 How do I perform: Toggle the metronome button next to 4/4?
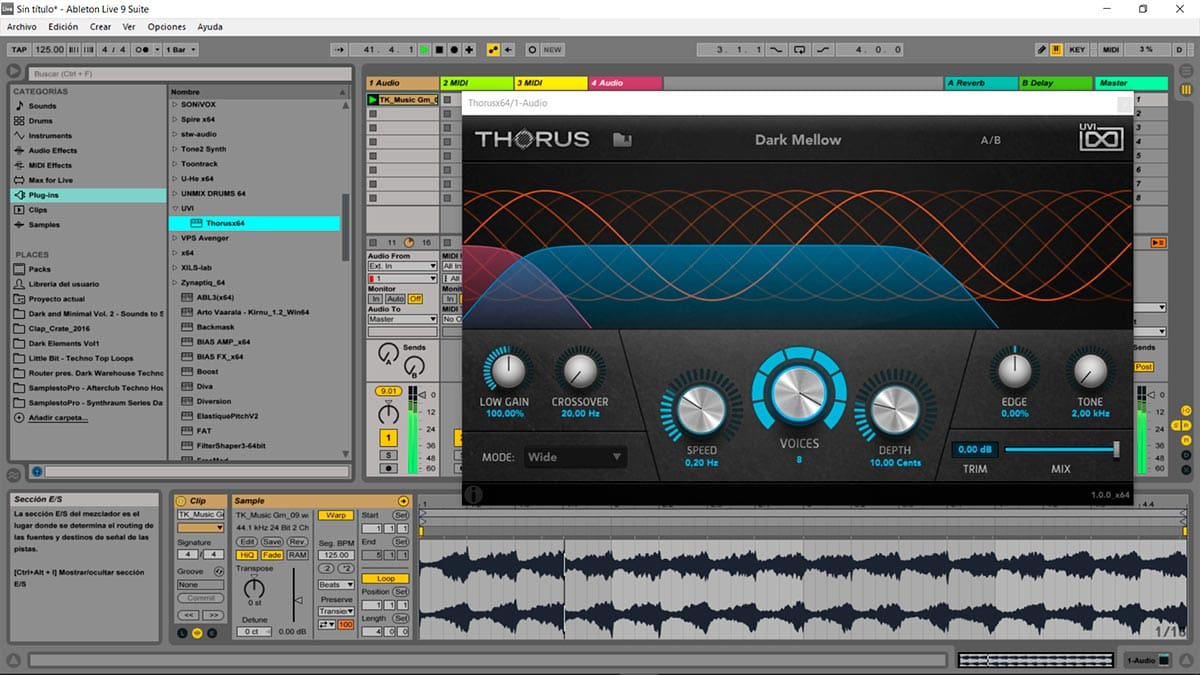point(144,49)
